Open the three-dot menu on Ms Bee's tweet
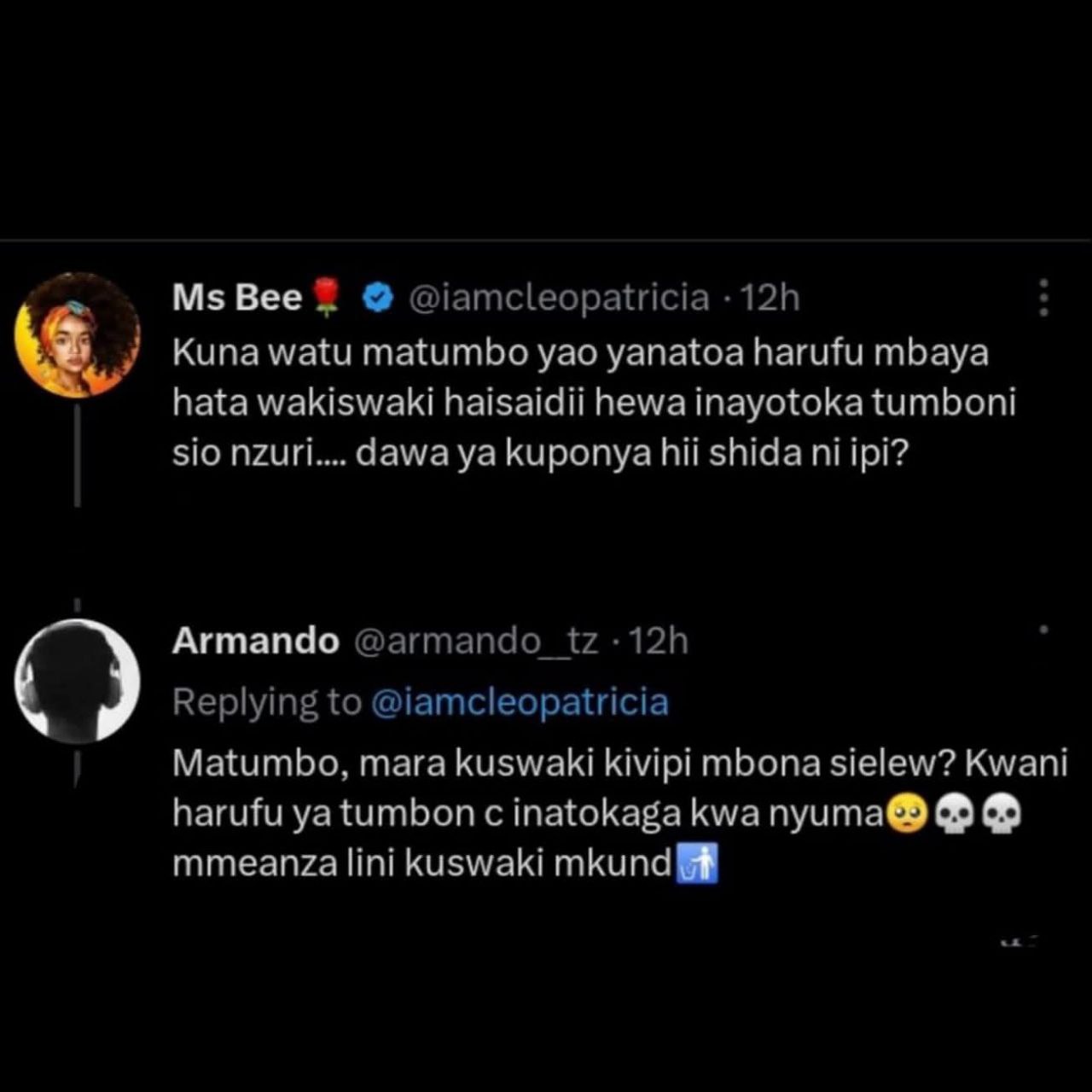This screenshot has height=1092, width=1092. (x=1043, y=298)
